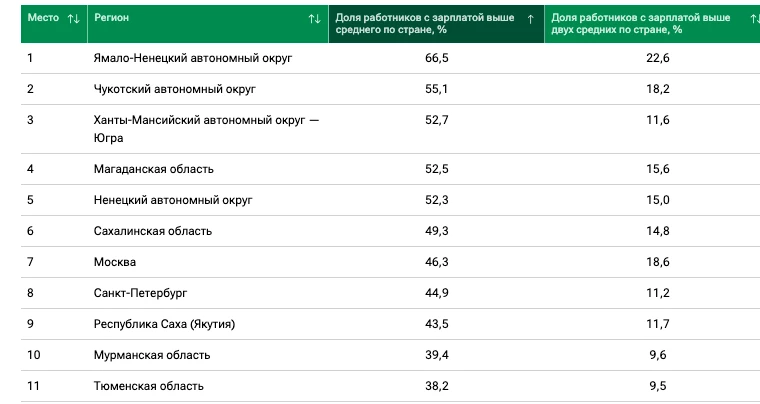The height and width of the screenshot is (404, 760).
Task: Select Магаданская область row
Action: click(390, 169)
